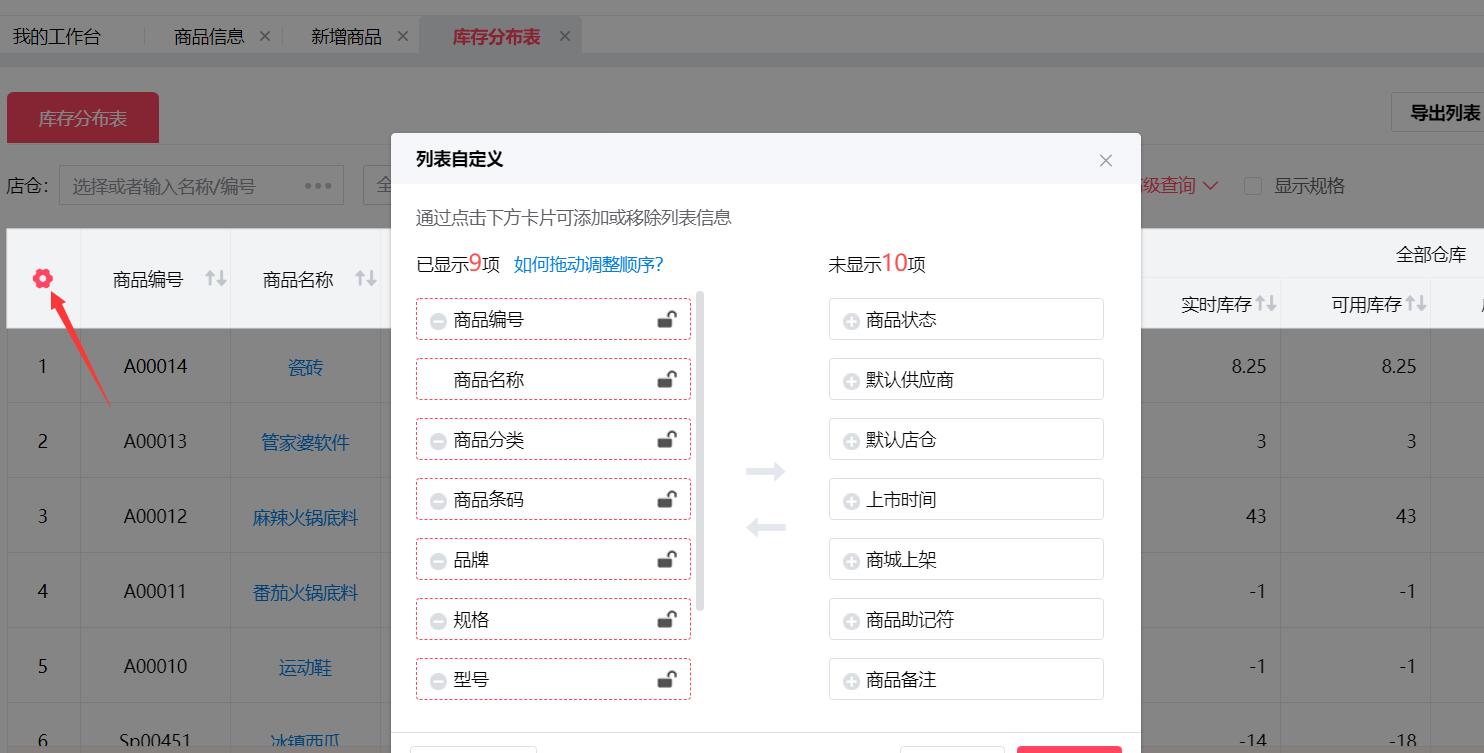This screenshot has width=1484, height=753.
Task: Open the 瓷砖 product link
Action: click(305, 367)
